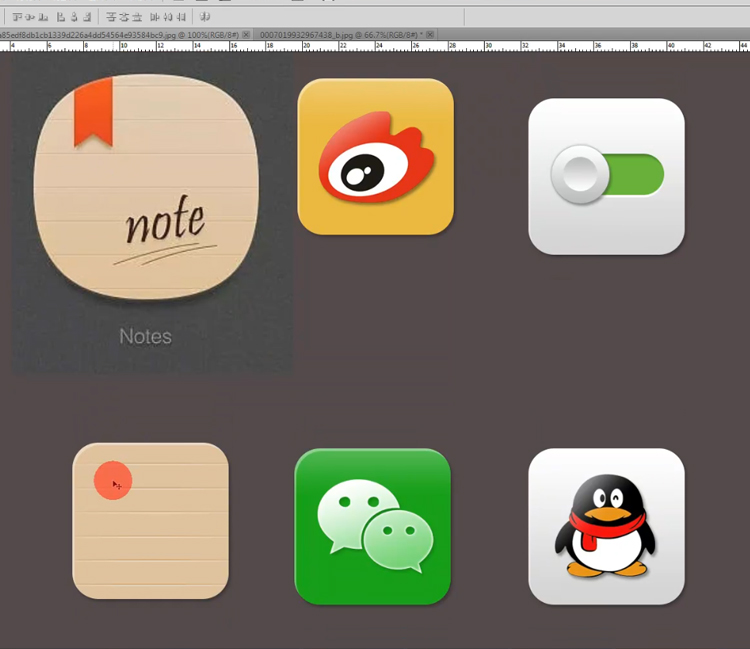Viewport: 750px width, 649px height.
Task: Click the Weibo eye logo on canvas
Action: click(x=376, y=157)
